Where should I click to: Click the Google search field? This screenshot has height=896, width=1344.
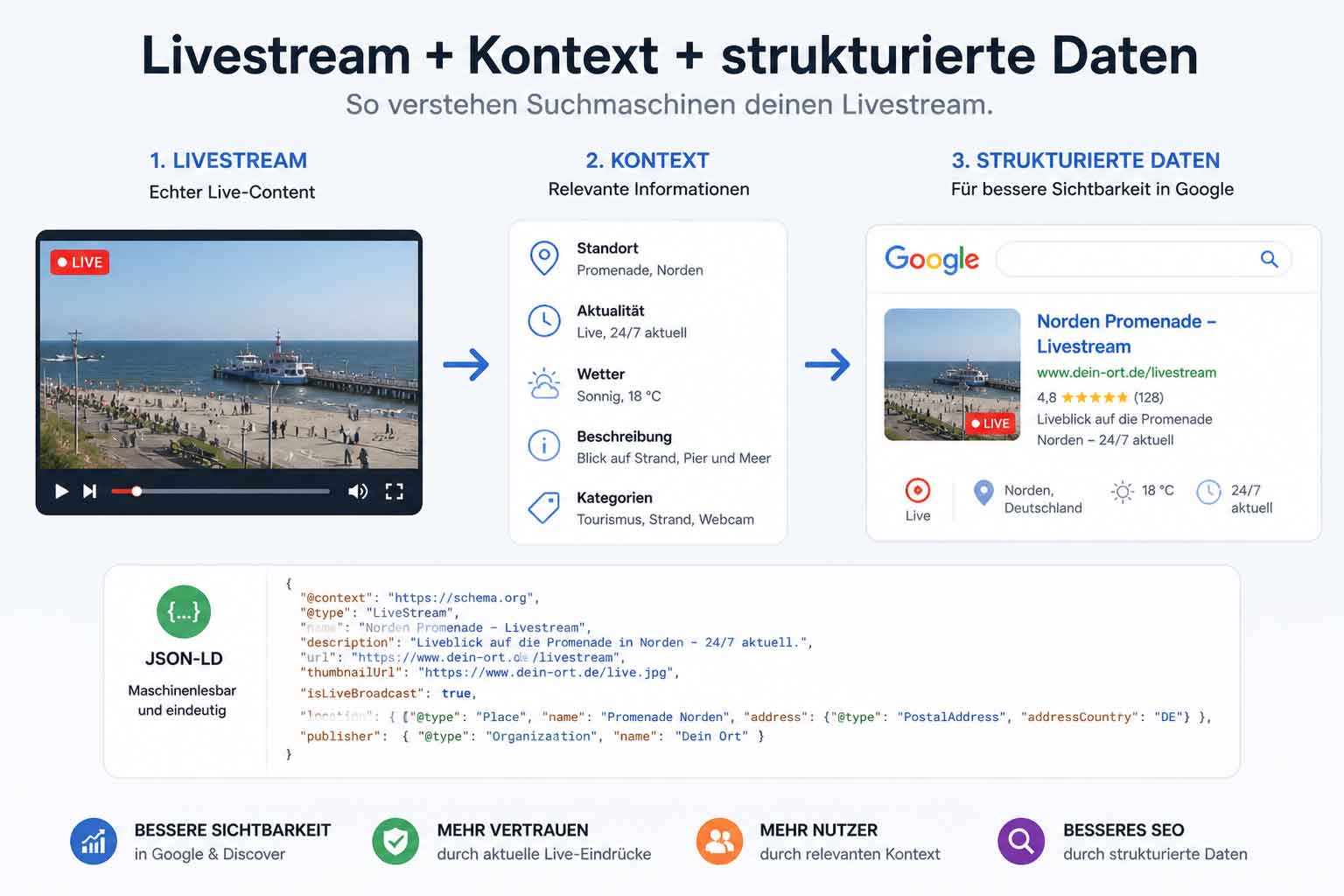1143,259
